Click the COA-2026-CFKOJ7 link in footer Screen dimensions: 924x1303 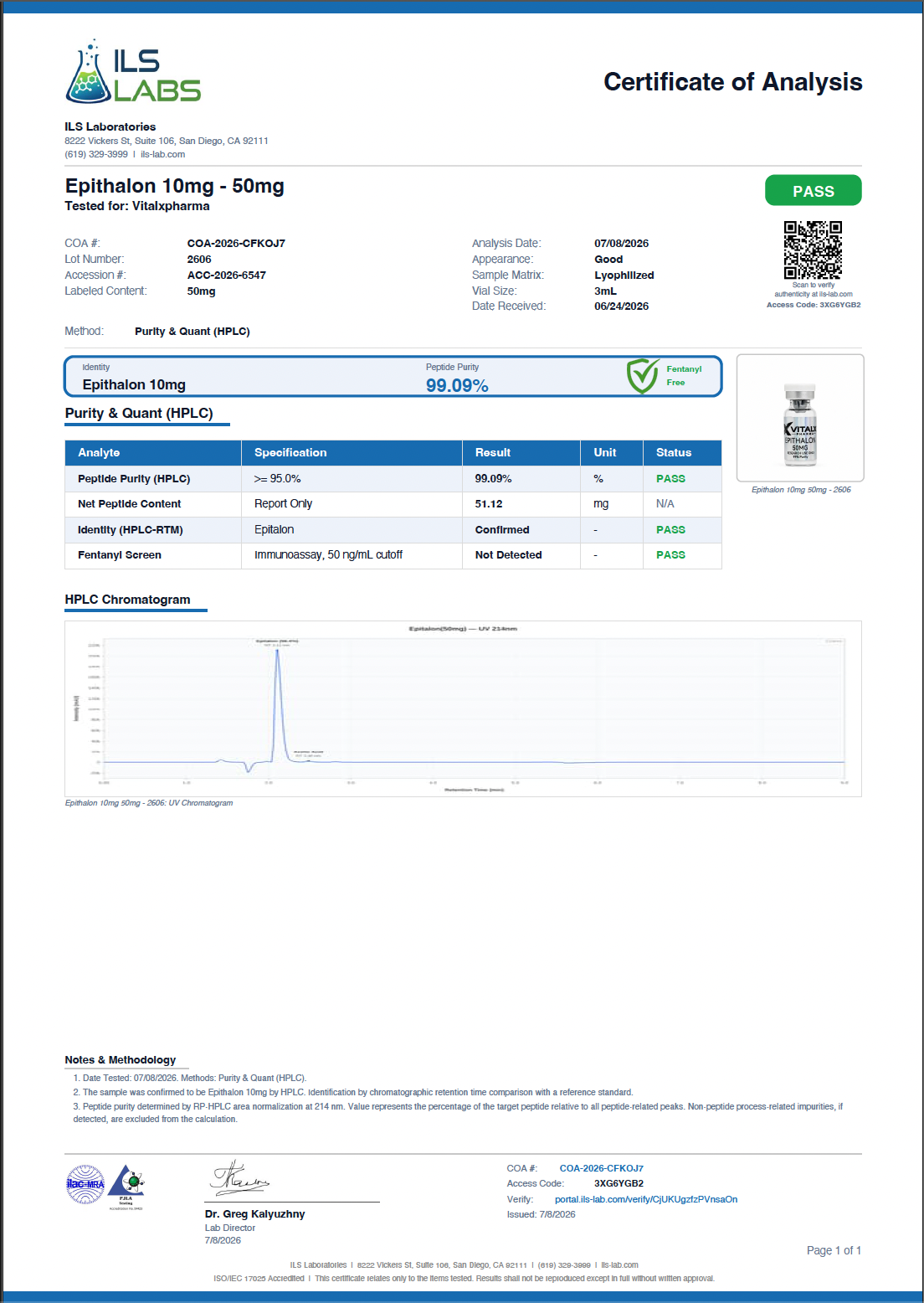click(602, 1168)
